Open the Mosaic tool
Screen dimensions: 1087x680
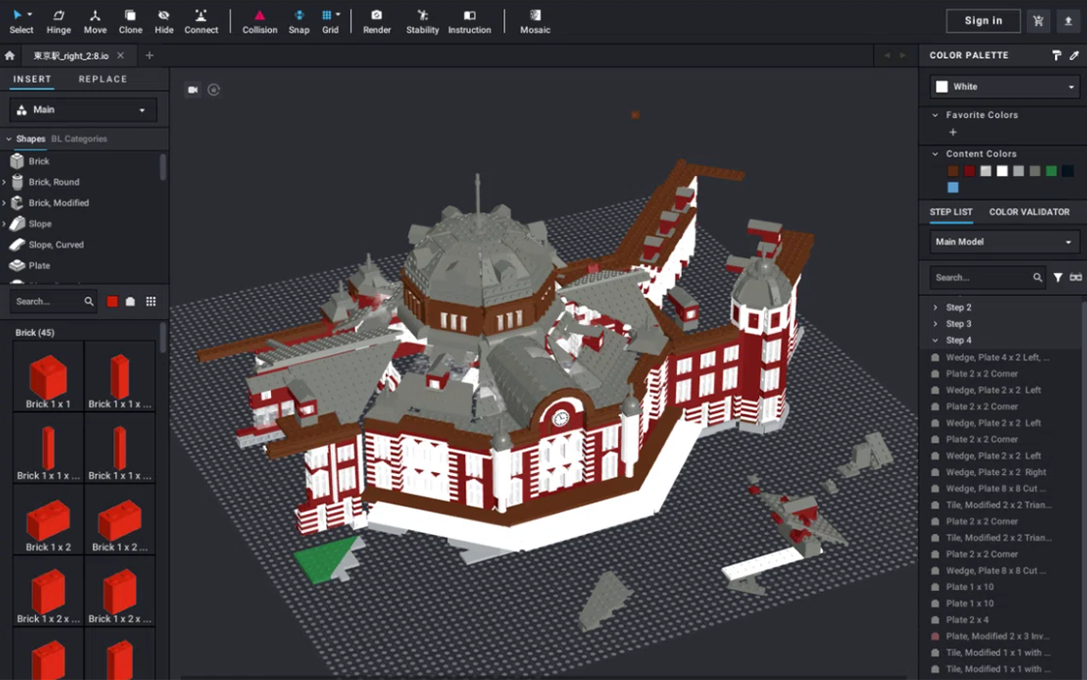click(x=535, y=21)
